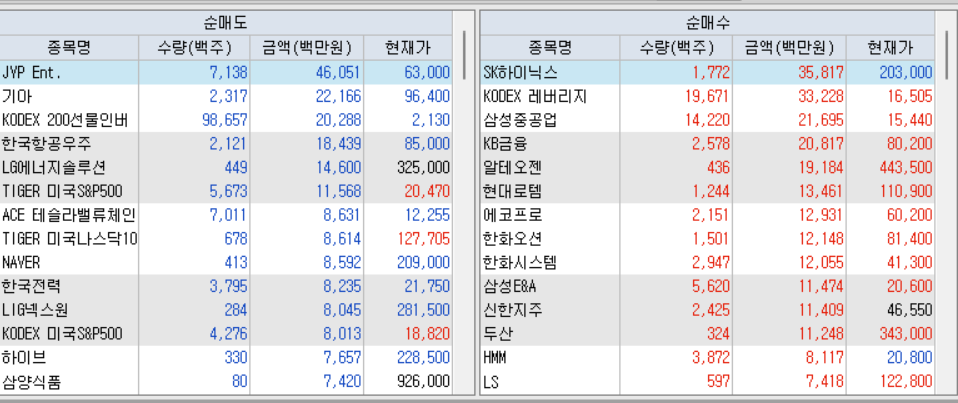Select the NAVER row
The height and width of the screenshot is (403, 958).
(226, 263)
